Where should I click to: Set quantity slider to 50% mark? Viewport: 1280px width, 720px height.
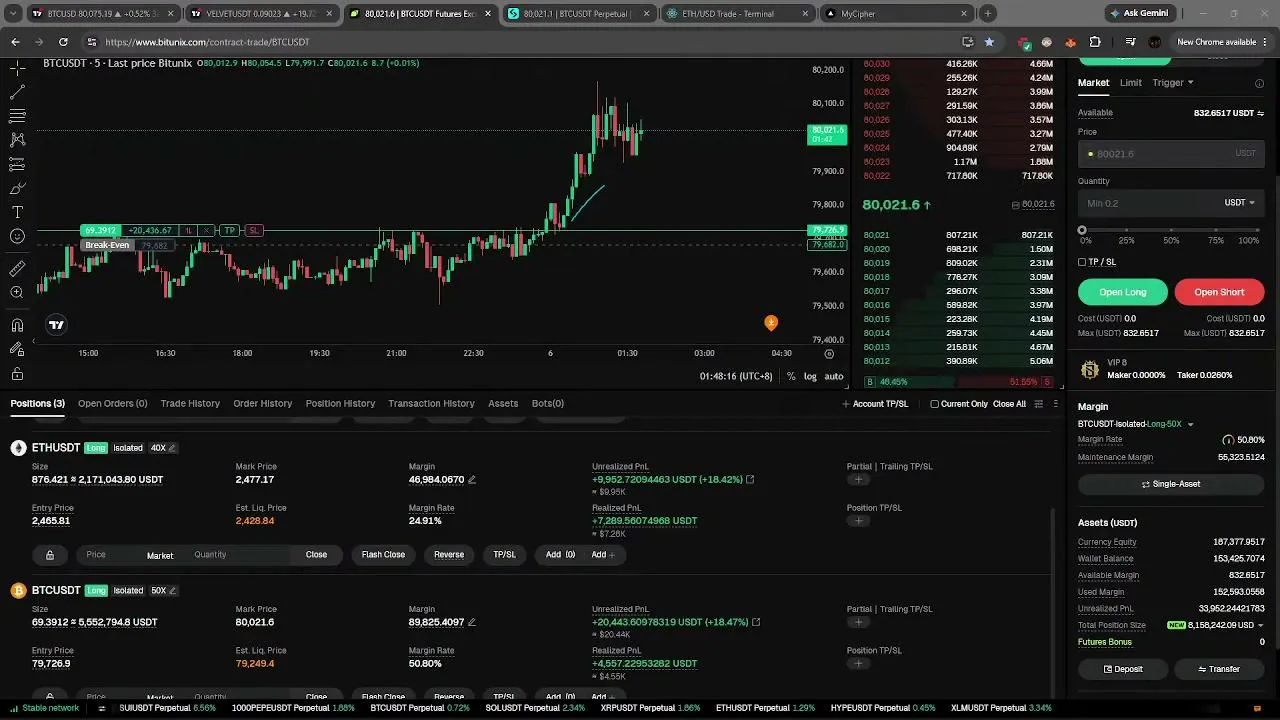click(x=1171, y=230)
